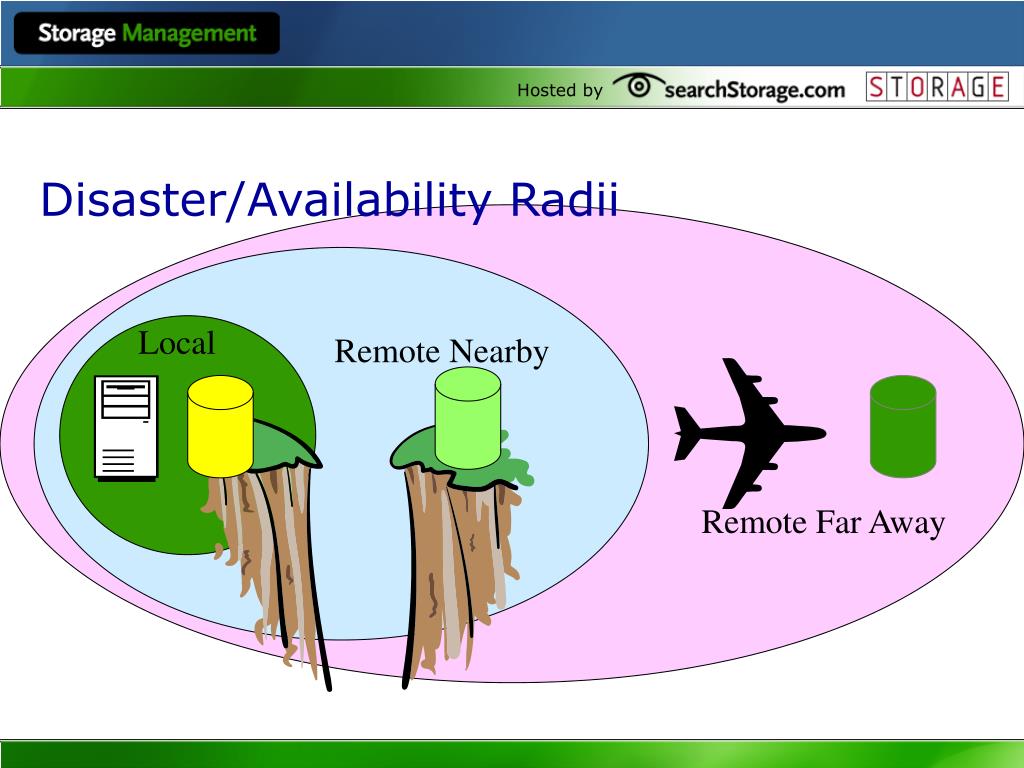Image resolution: width=1024 pixels, height=768 pixels.
Task: Click the Disaster/Availability Radii title
Action: 329,200
